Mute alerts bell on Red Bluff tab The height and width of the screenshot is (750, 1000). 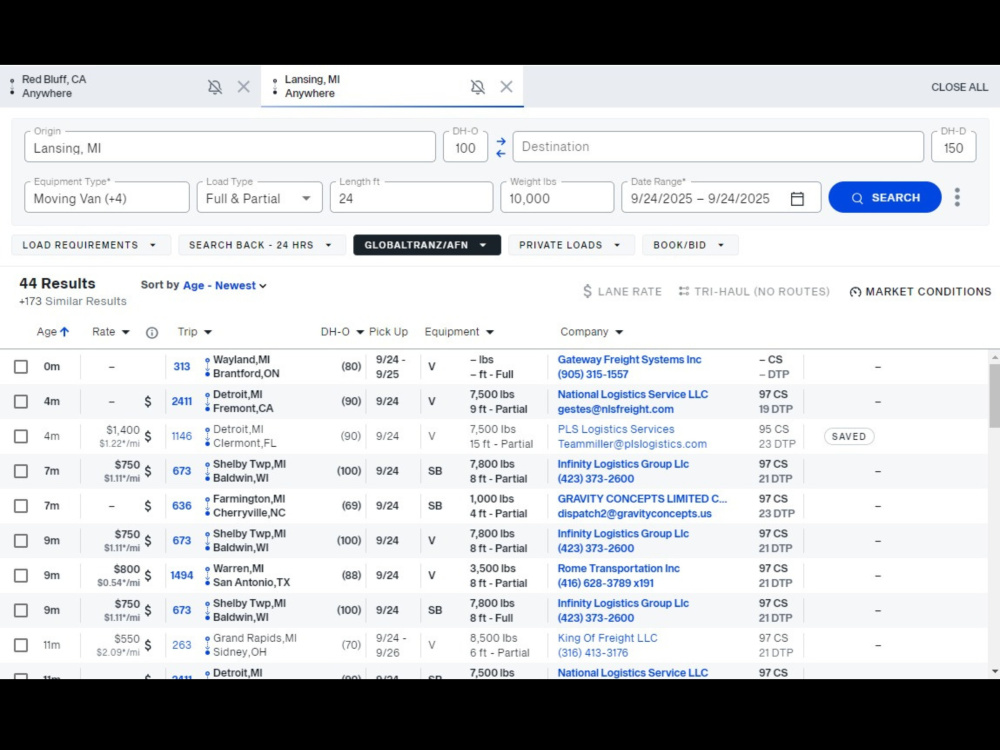[215, 87]
